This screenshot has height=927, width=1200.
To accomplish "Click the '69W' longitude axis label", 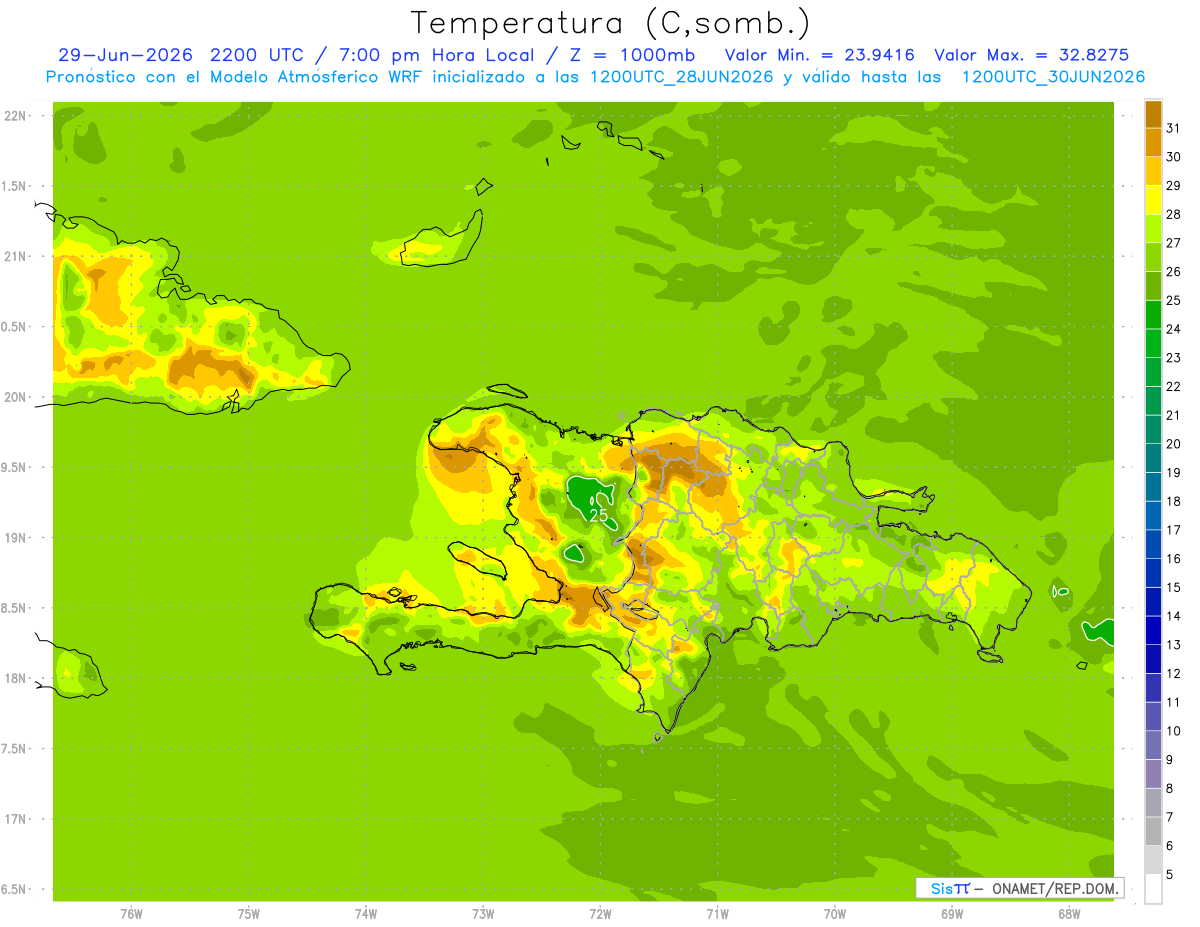I will click(952, 914).
